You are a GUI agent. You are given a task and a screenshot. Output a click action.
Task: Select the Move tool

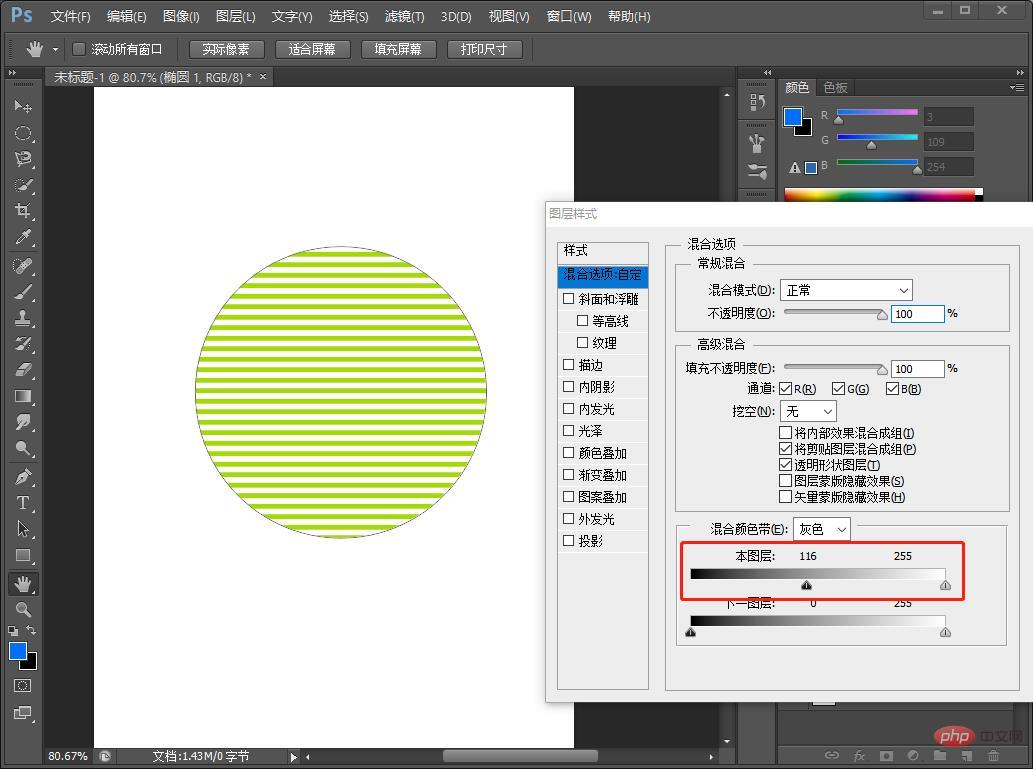[22, 105]
